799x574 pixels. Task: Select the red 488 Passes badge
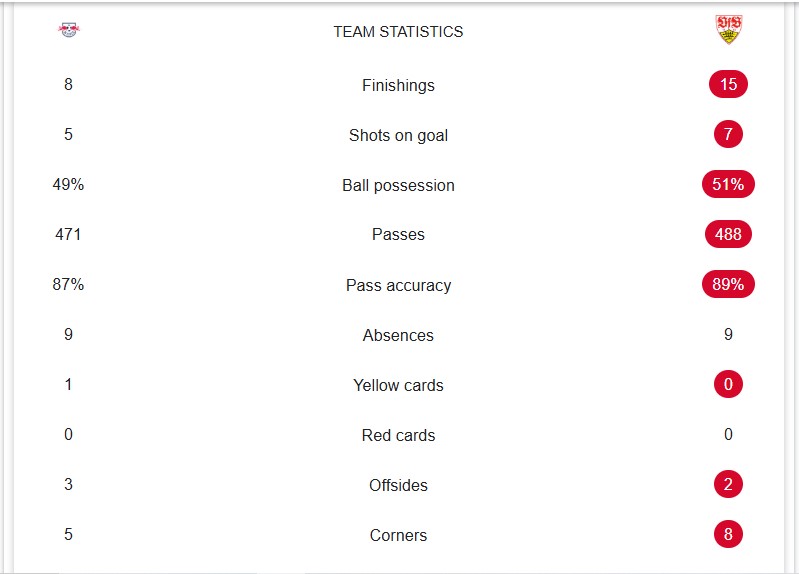click(x=728, y=234)
